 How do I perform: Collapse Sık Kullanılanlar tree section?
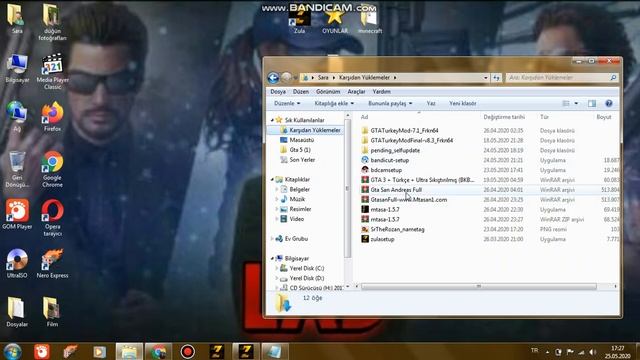pos(272,120)
